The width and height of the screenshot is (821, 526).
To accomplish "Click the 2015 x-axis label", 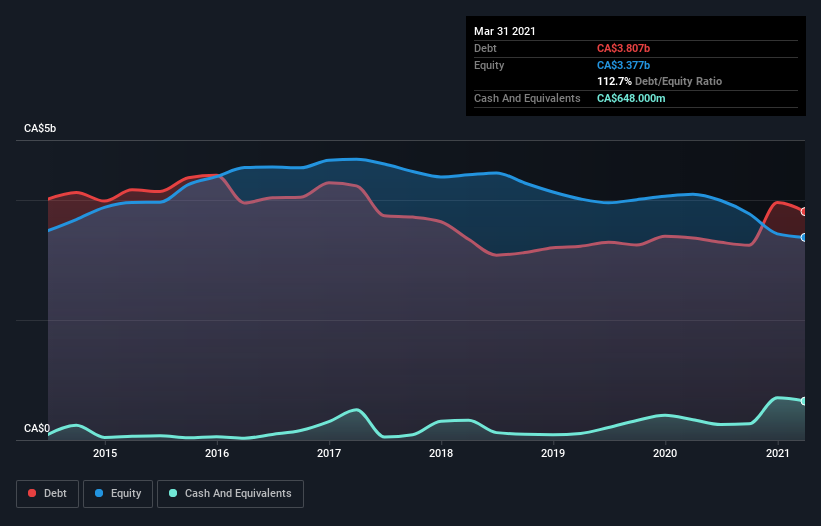I will pos(105,453).
